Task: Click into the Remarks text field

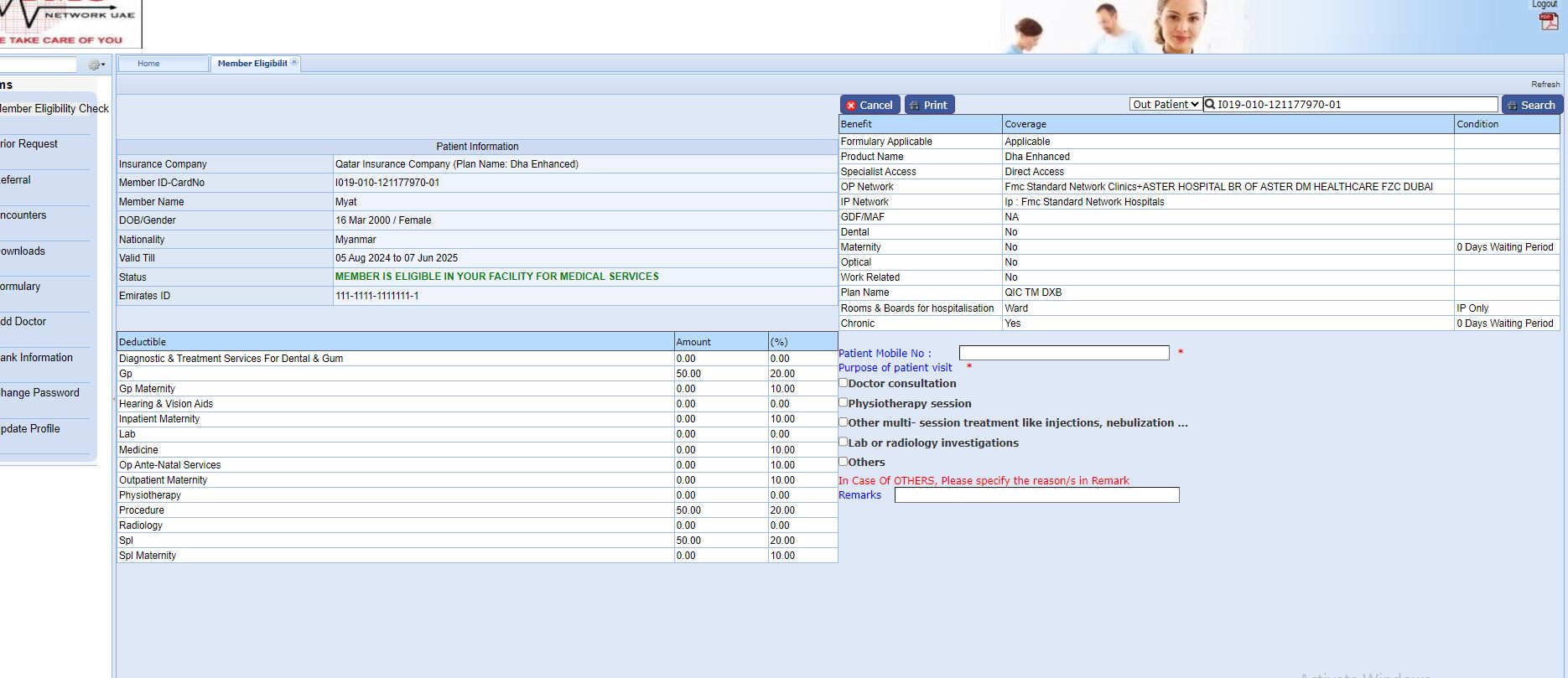Action: click(1036, 495)
